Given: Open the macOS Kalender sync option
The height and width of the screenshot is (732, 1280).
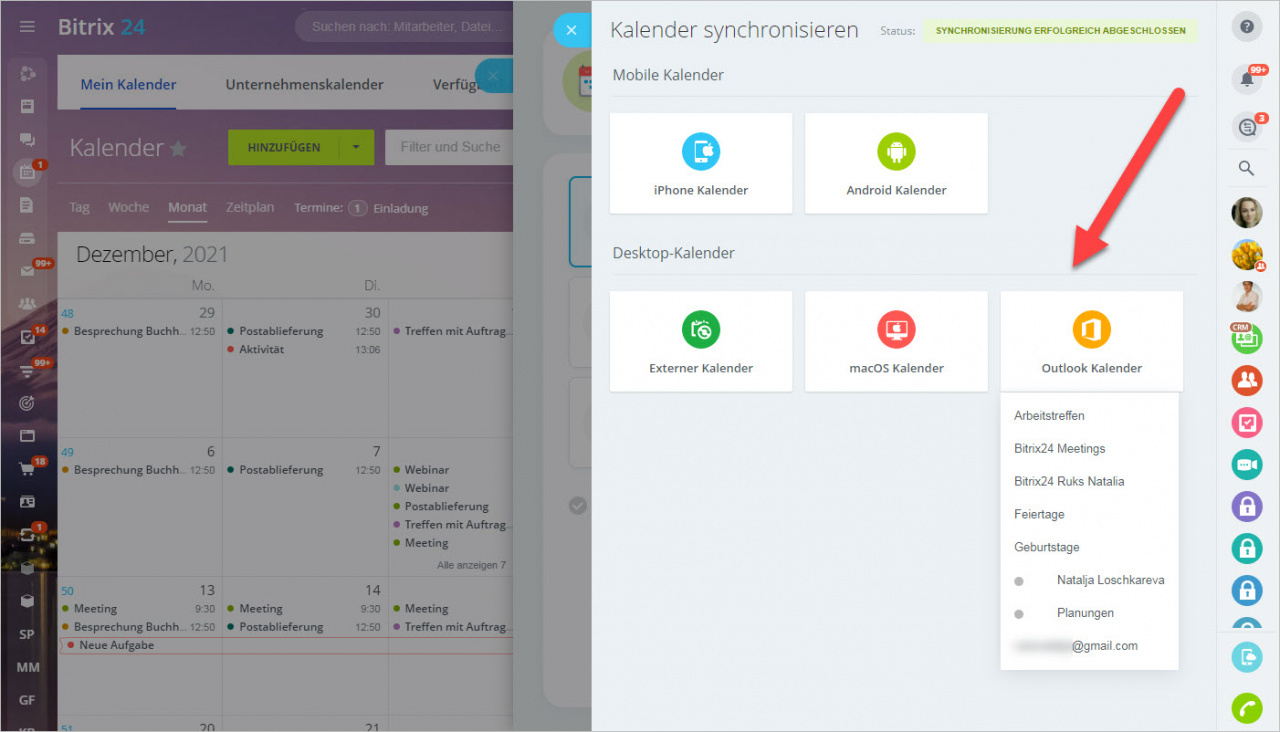Looking at the screenshot, I should point(896,341).
